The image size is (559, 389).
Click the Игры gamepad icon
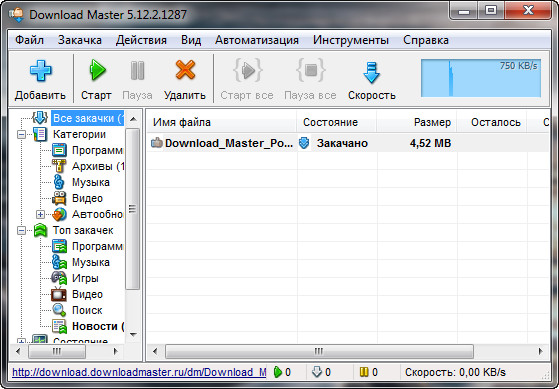pyautogui.click(x=59, y=278)
